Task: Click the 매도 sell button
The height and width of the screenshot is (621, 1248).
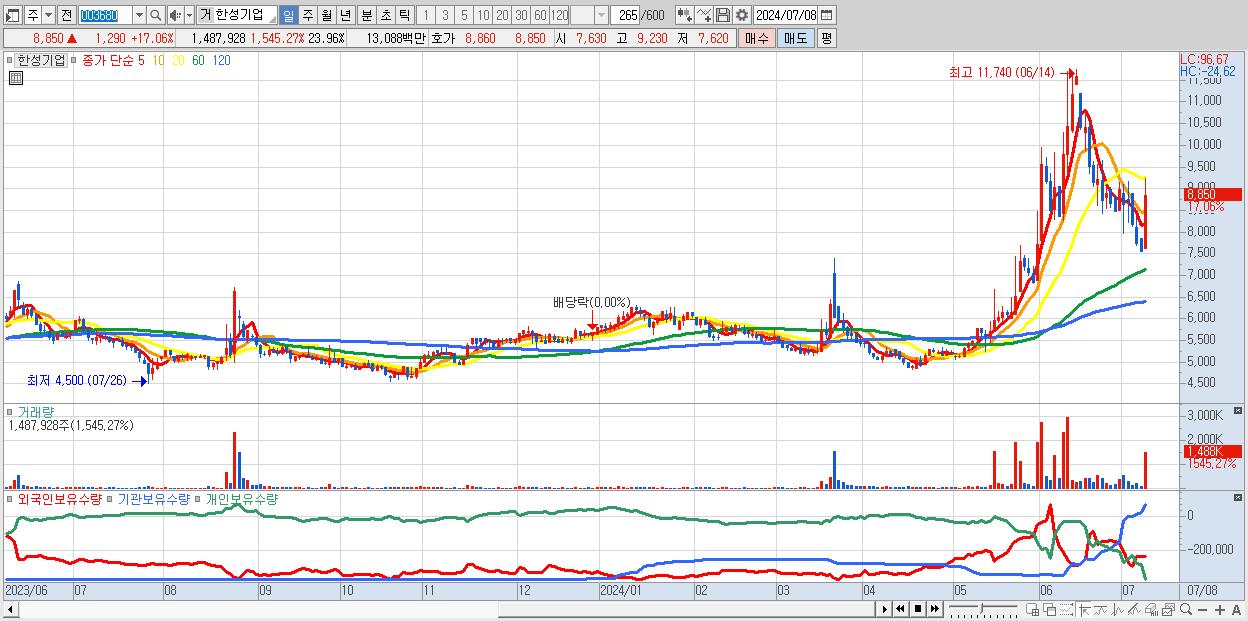Action: point(795,38)
